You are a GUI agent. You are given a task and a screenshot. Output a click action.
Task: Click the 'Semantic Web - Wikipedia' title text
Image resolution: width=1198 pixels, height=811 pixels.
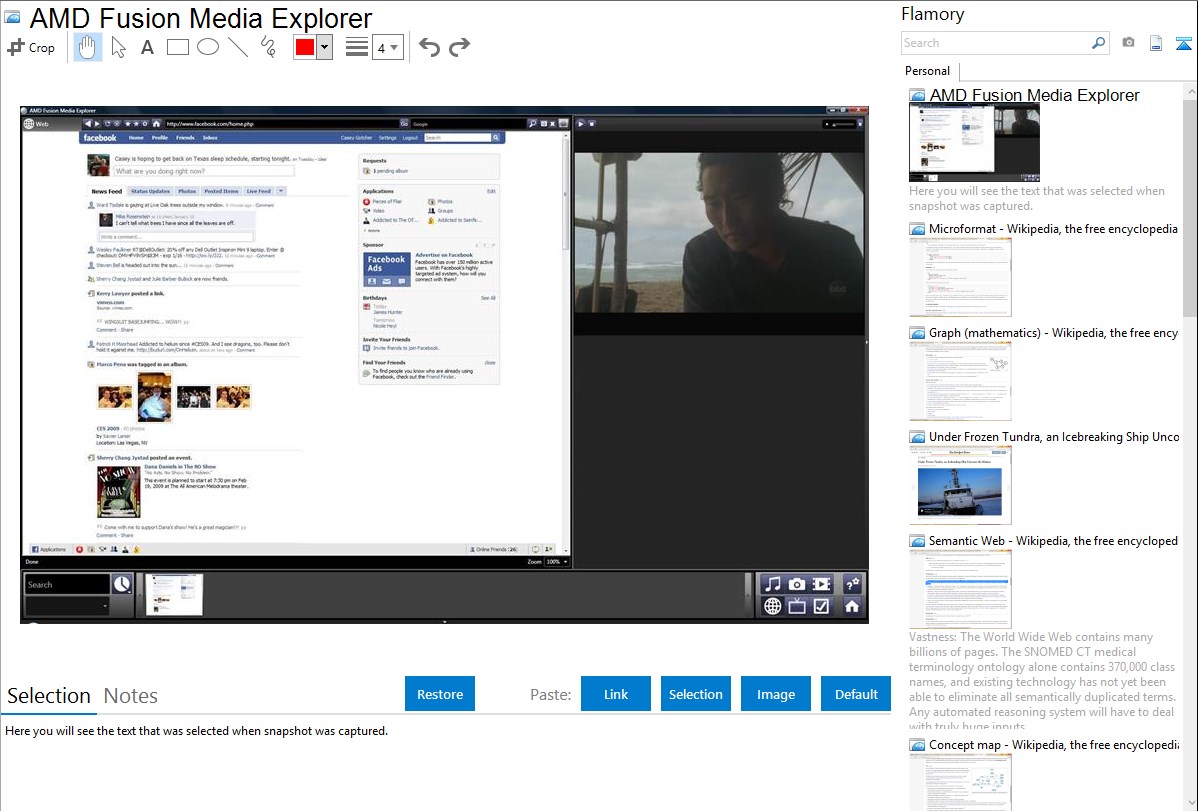click(x=1054, y=541)
